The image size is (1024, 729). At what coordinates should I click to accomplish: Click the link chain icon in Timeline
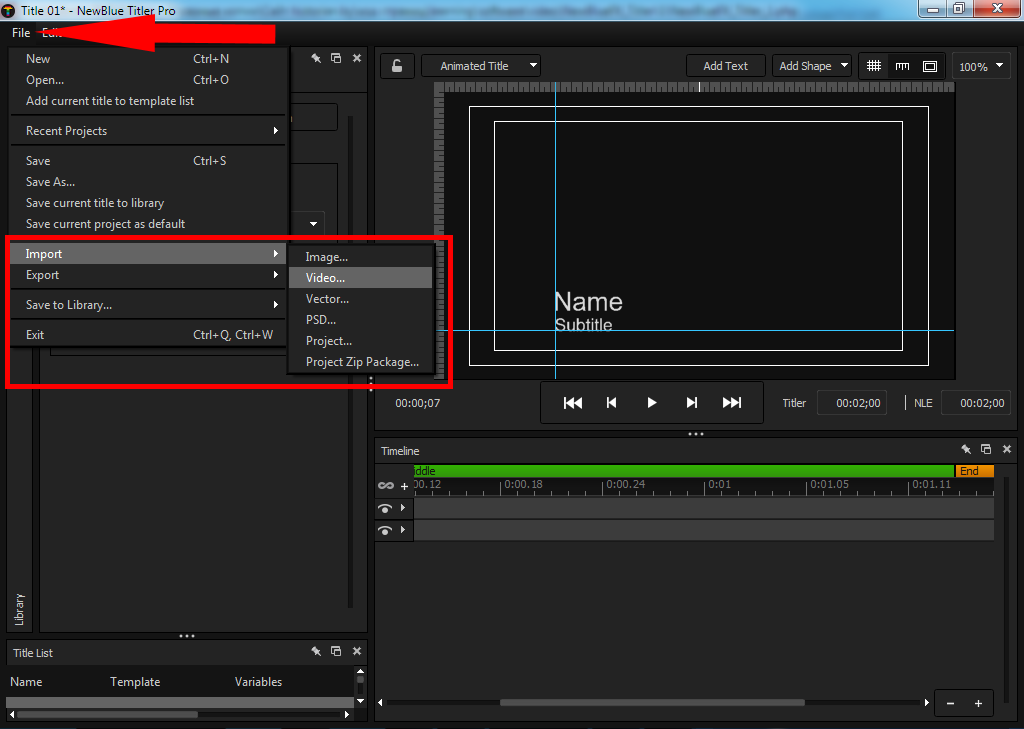coord(385,486)
